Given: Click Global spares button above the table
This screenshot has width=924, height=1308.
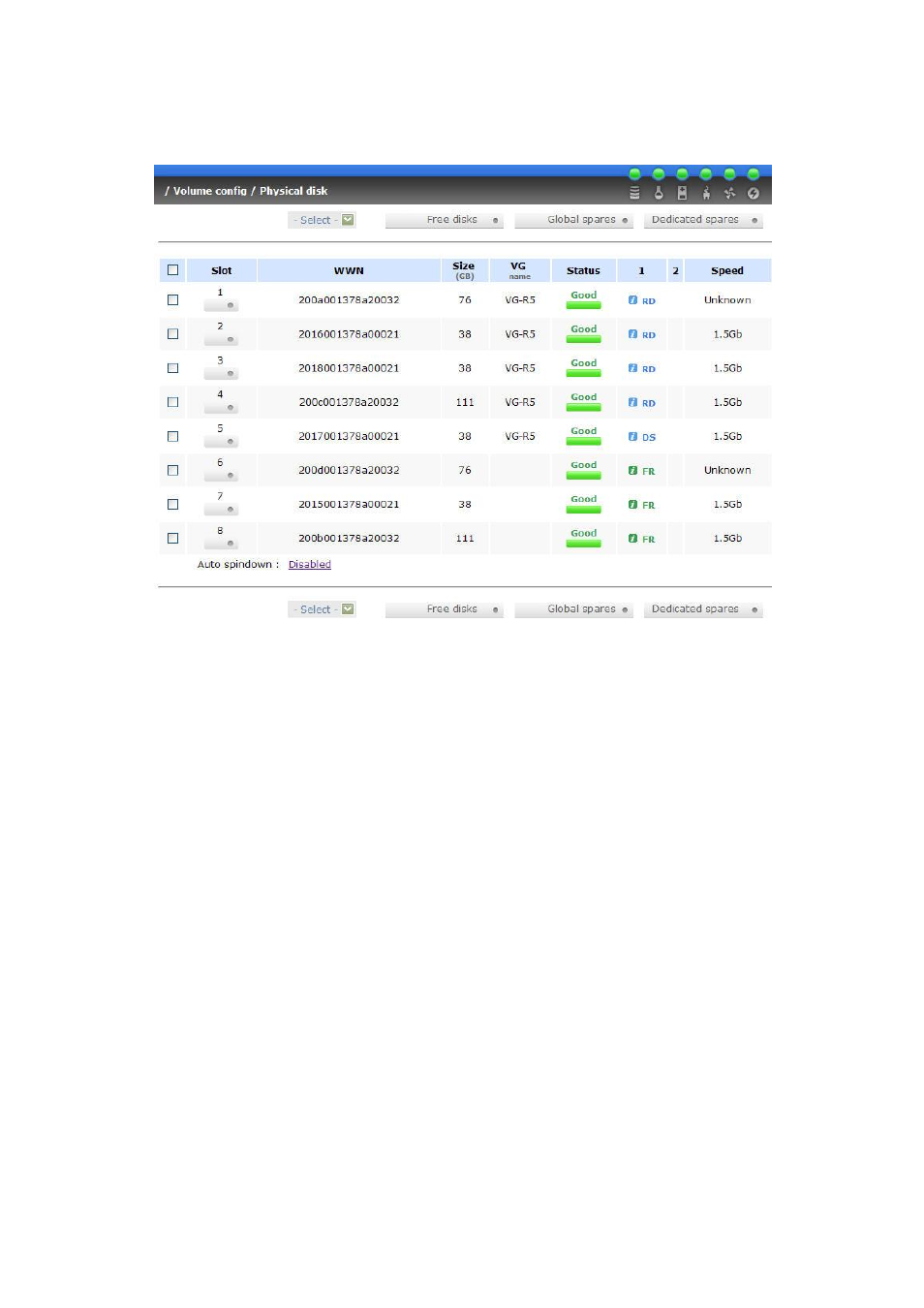Looking at the screenshot, I should [x=573, y=220].
